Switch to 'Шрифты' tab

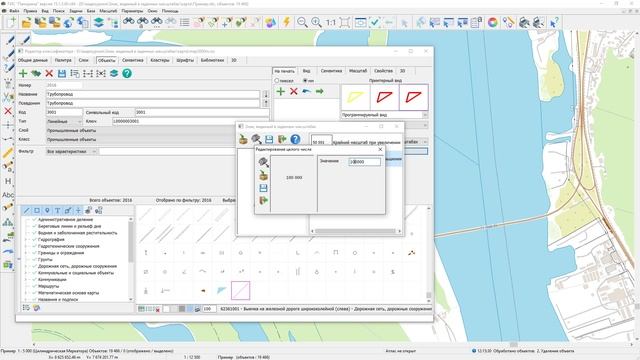pyautogui.click(x=185, y=60)
